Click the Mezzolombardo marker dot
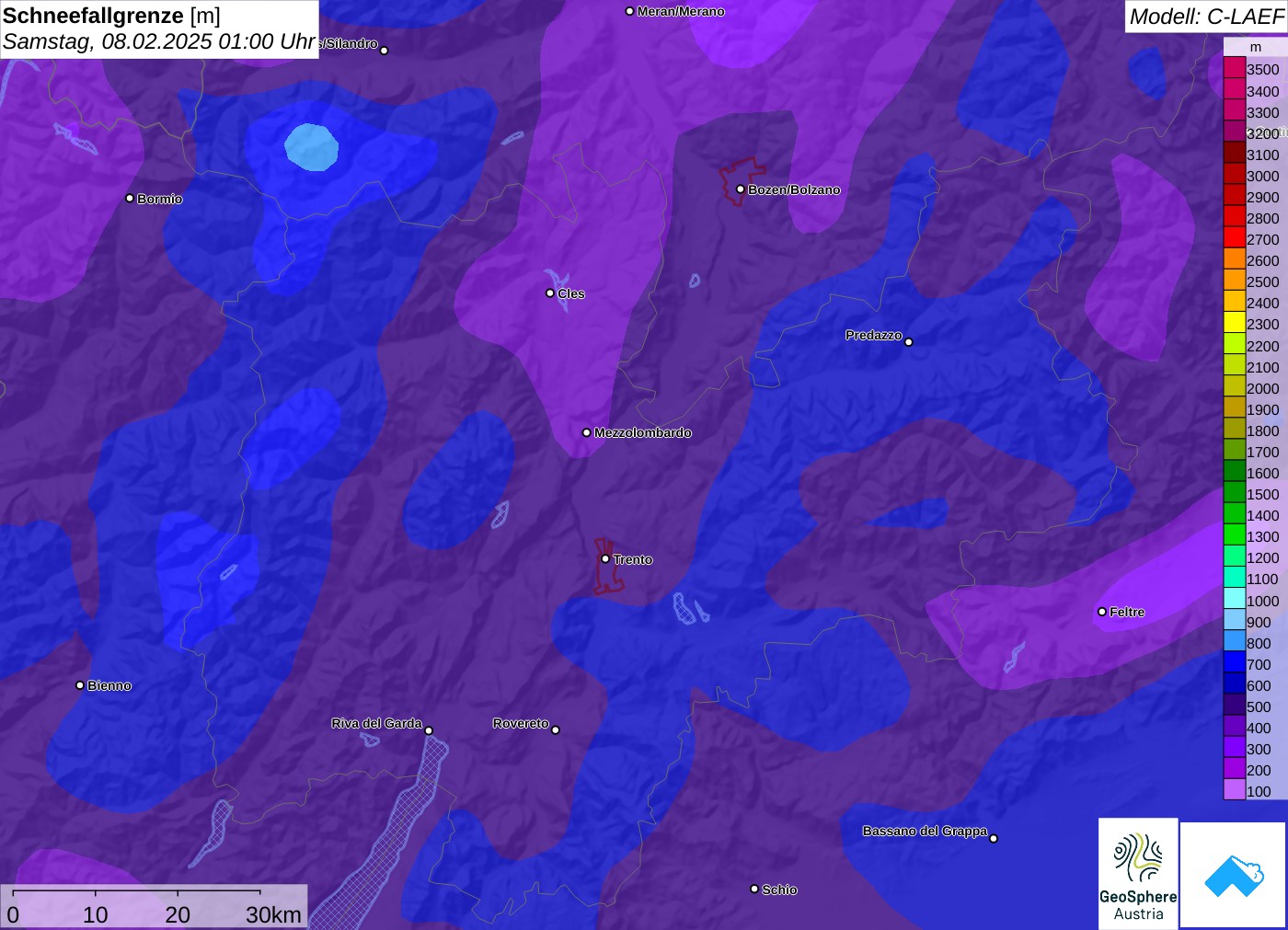Screen dimensions: 1288x930 tap(587, 432)
